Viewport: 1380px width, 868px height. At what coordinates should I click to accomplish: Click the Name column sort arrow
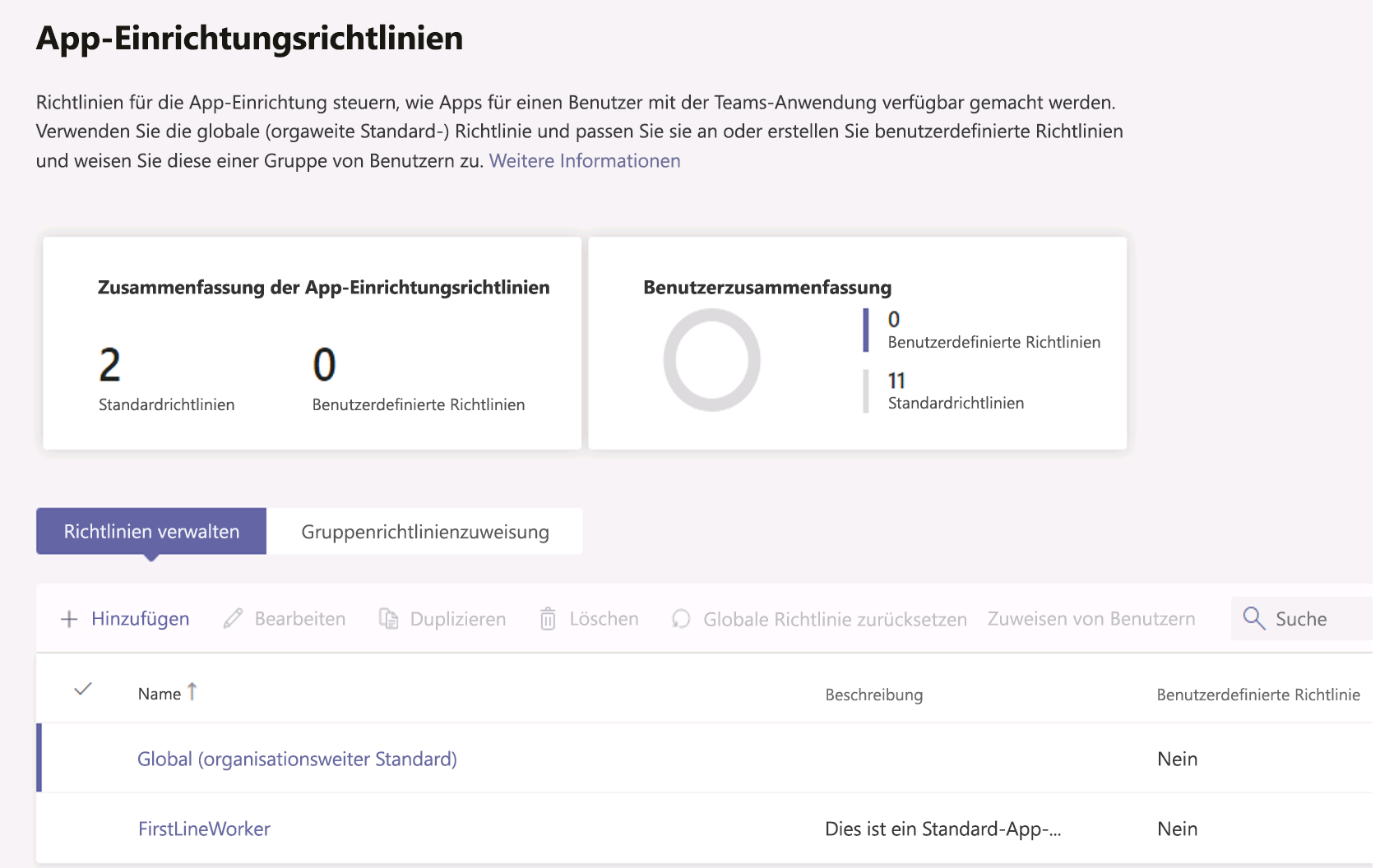[192, 692]
